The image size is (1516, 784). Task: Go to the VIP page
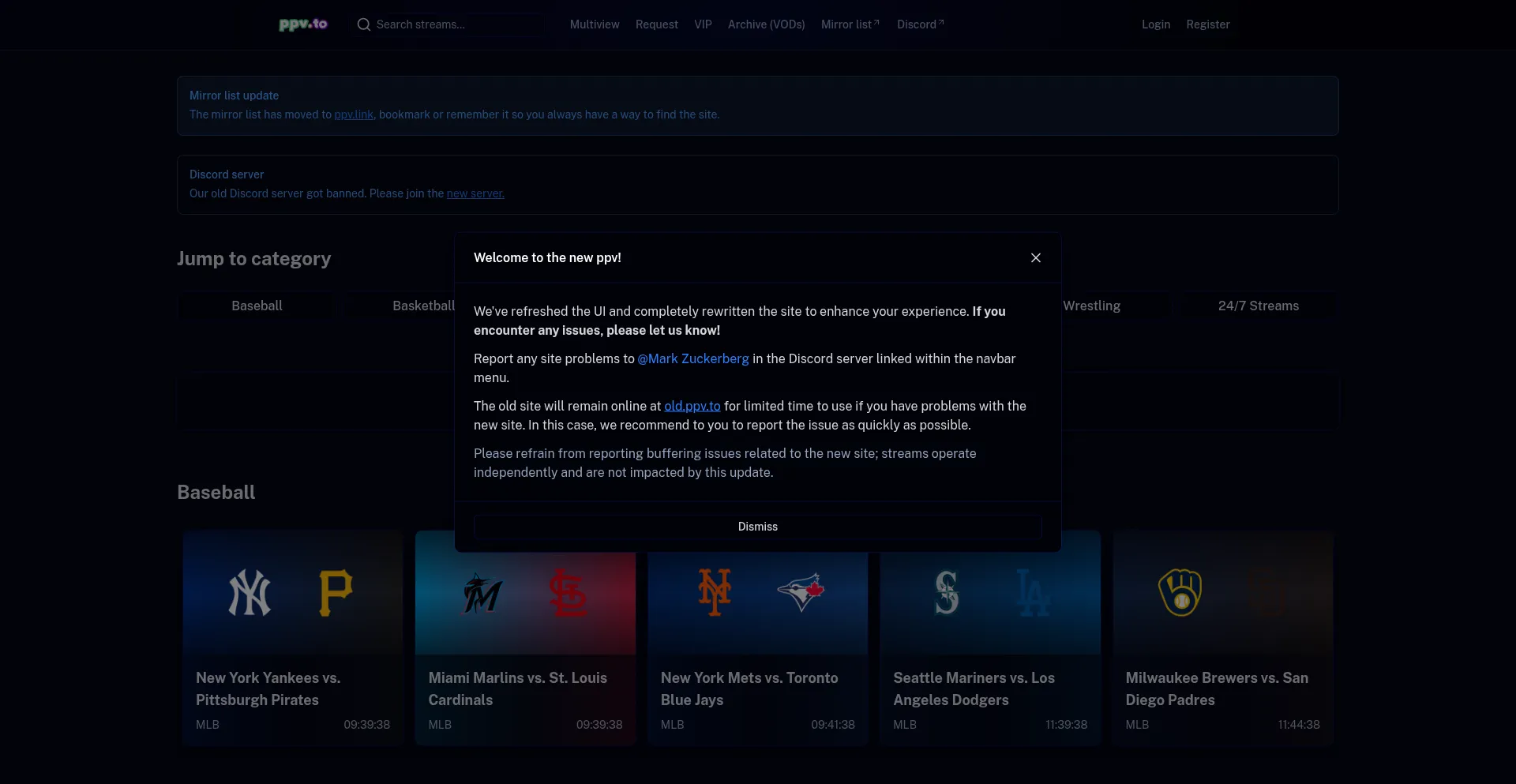tap(703, 24)
